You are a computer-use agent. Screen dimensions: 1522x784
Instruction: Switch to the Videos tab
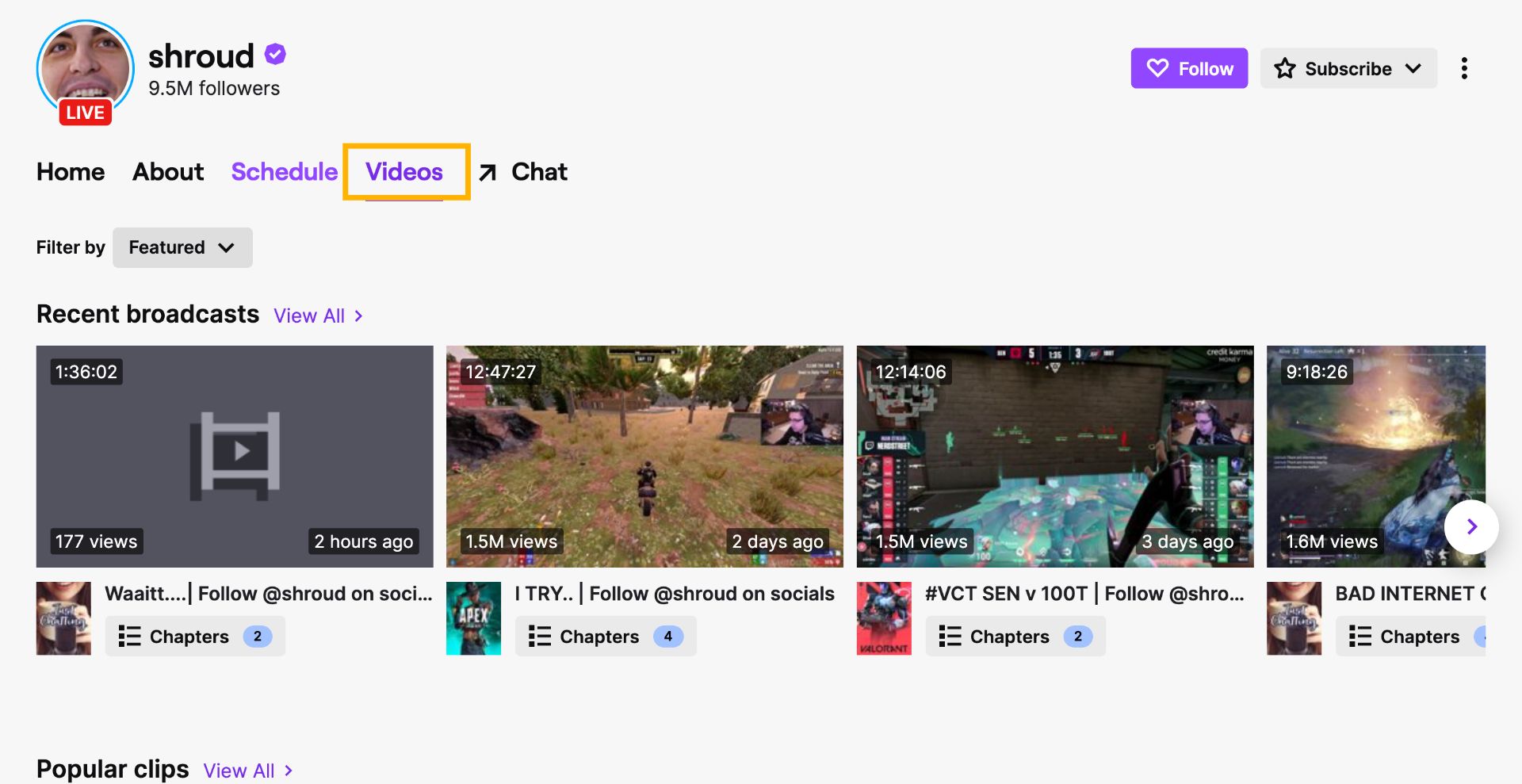[x=404, y=172]
